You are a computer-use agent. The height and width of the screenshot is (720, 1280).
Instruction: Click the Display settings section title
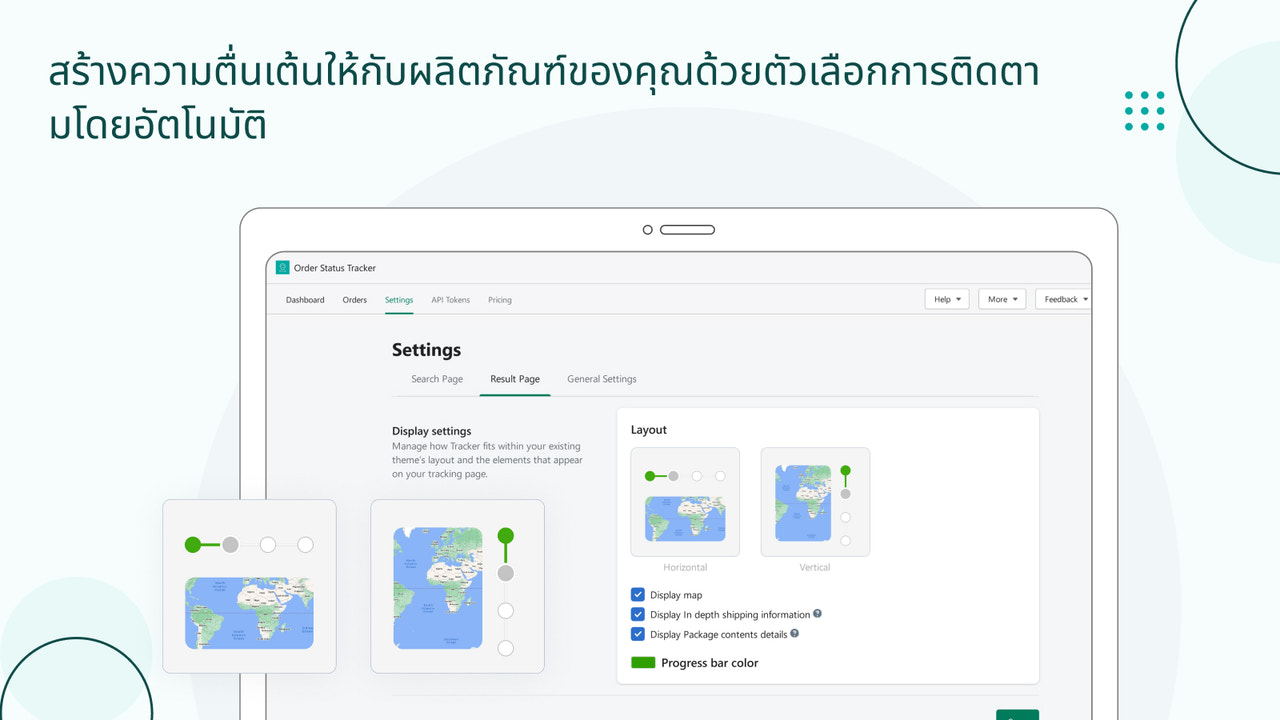[x=431, y=431]
